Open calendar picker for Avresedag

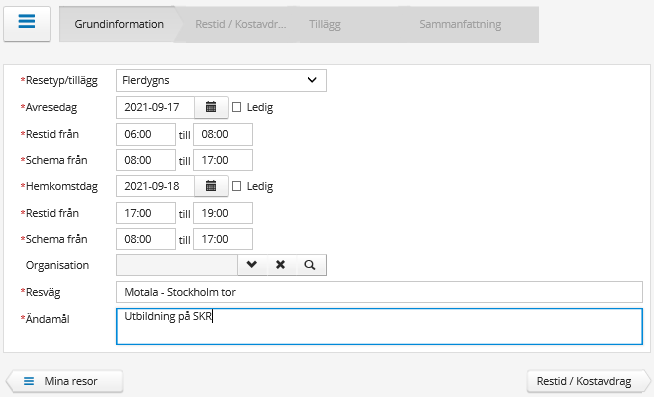(211, 107)
